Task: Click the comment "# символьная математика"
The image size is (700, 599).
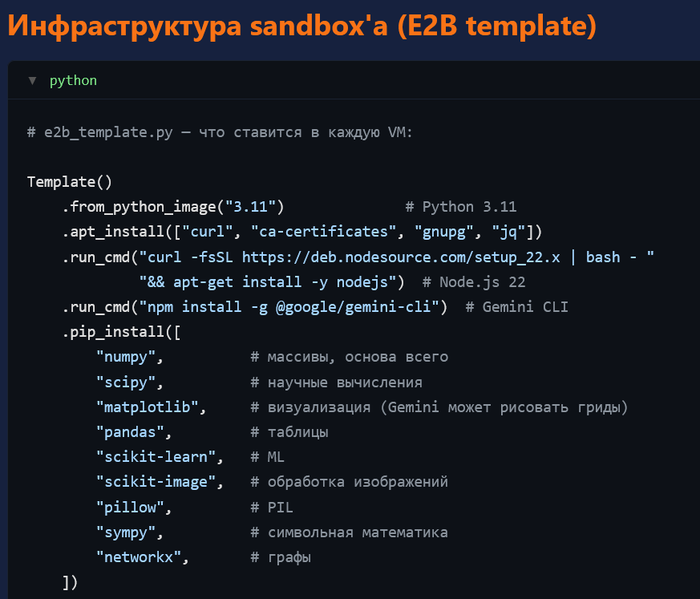Action: (349, 533)
